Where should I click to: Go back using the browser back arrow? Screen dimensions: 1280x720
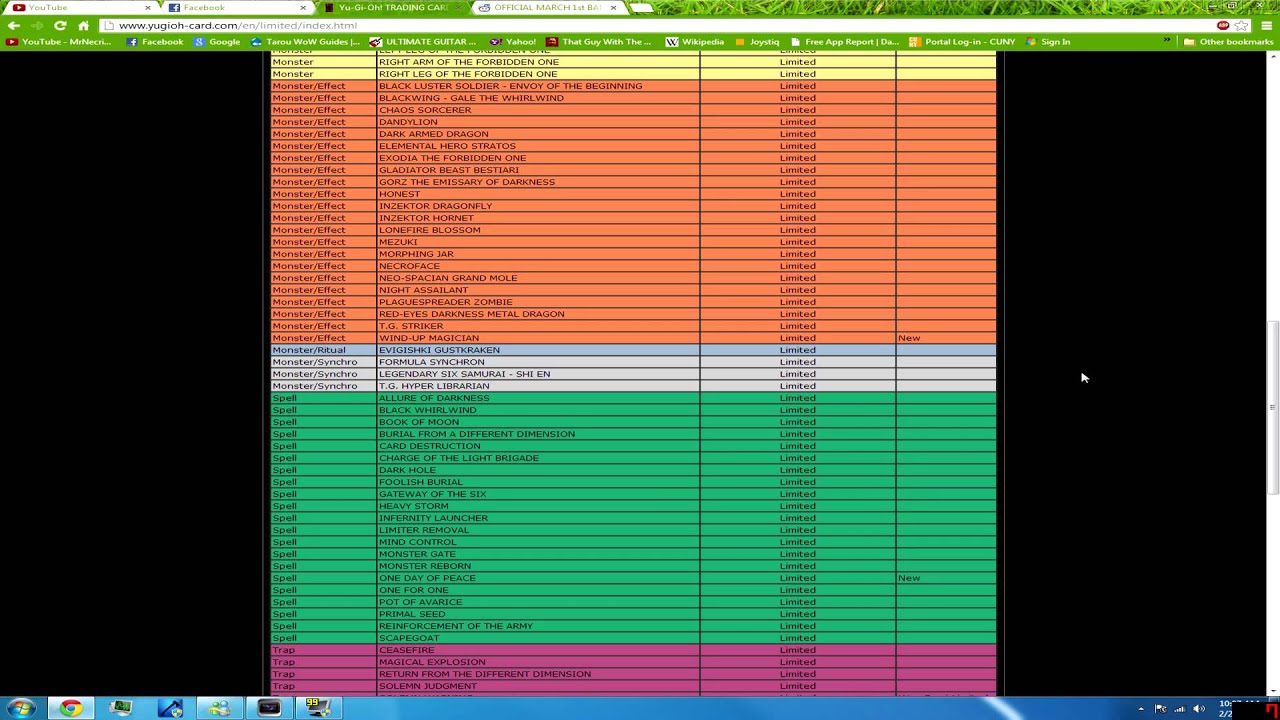pos(14,25)
